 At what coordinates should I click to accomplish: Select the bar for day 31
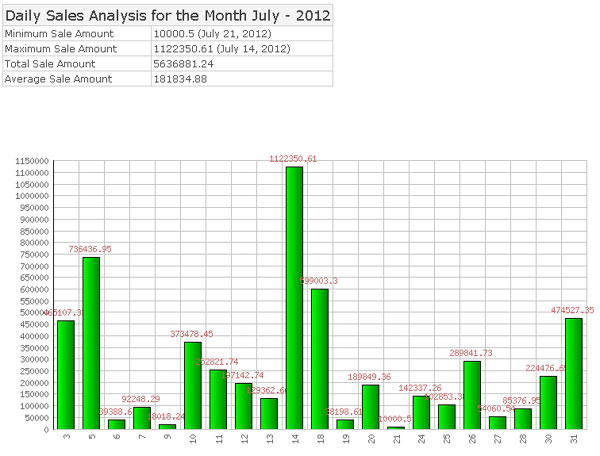[x=573, y=373]
